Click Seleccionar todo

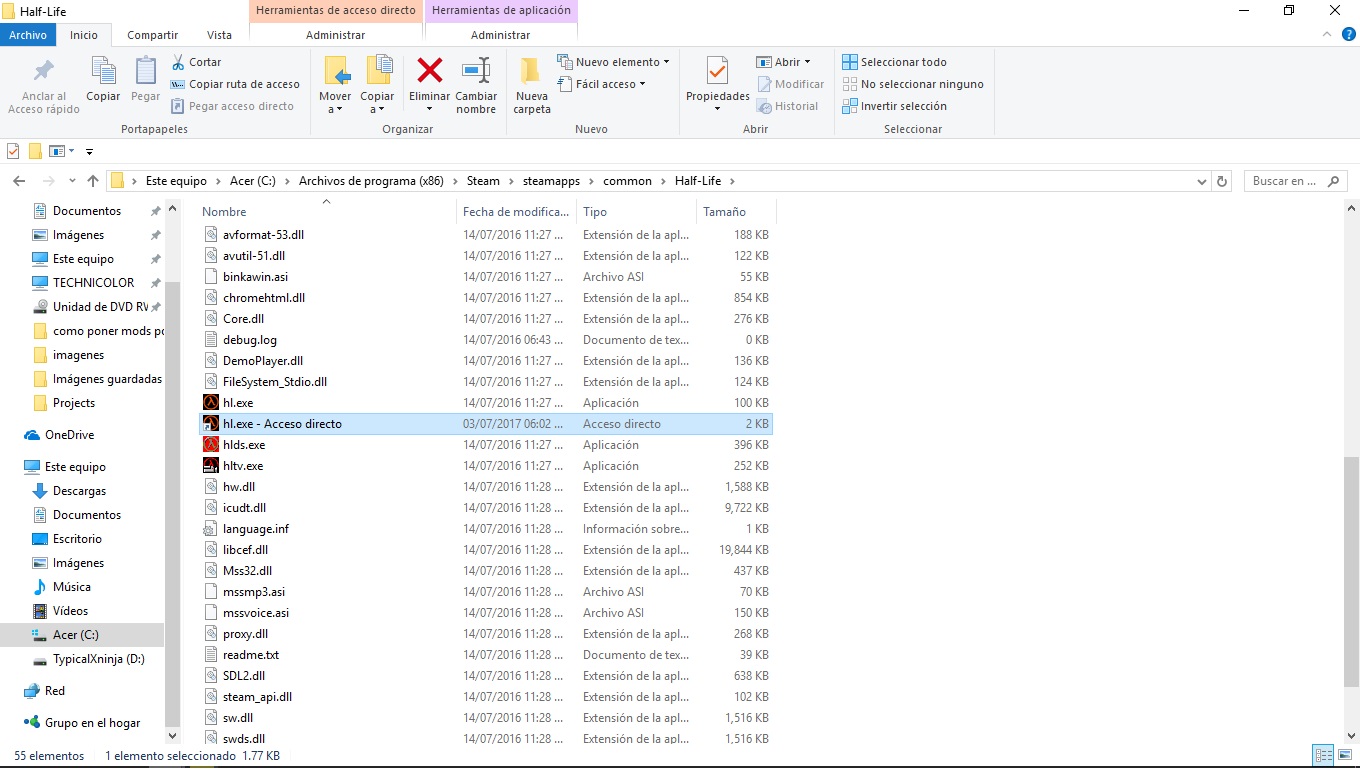coord(895,62)
